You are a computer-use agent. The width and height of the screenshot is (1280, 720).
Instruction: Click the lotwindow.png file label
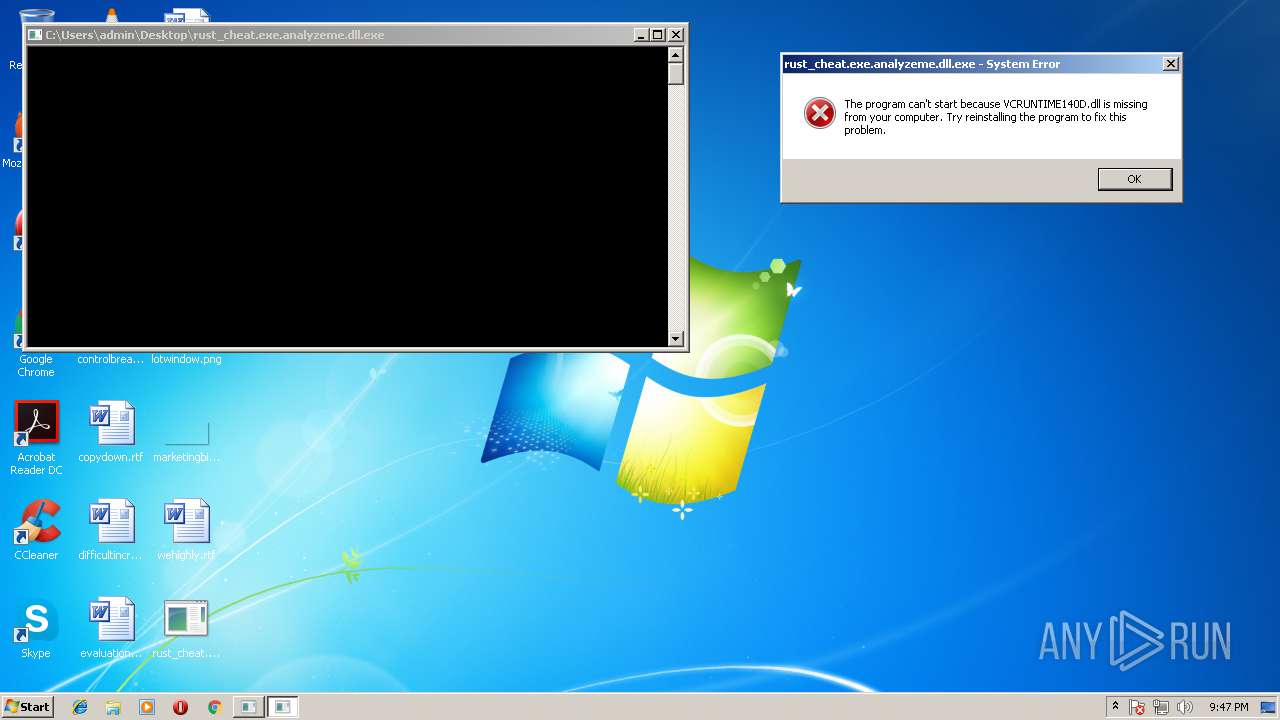click(186, 359)
